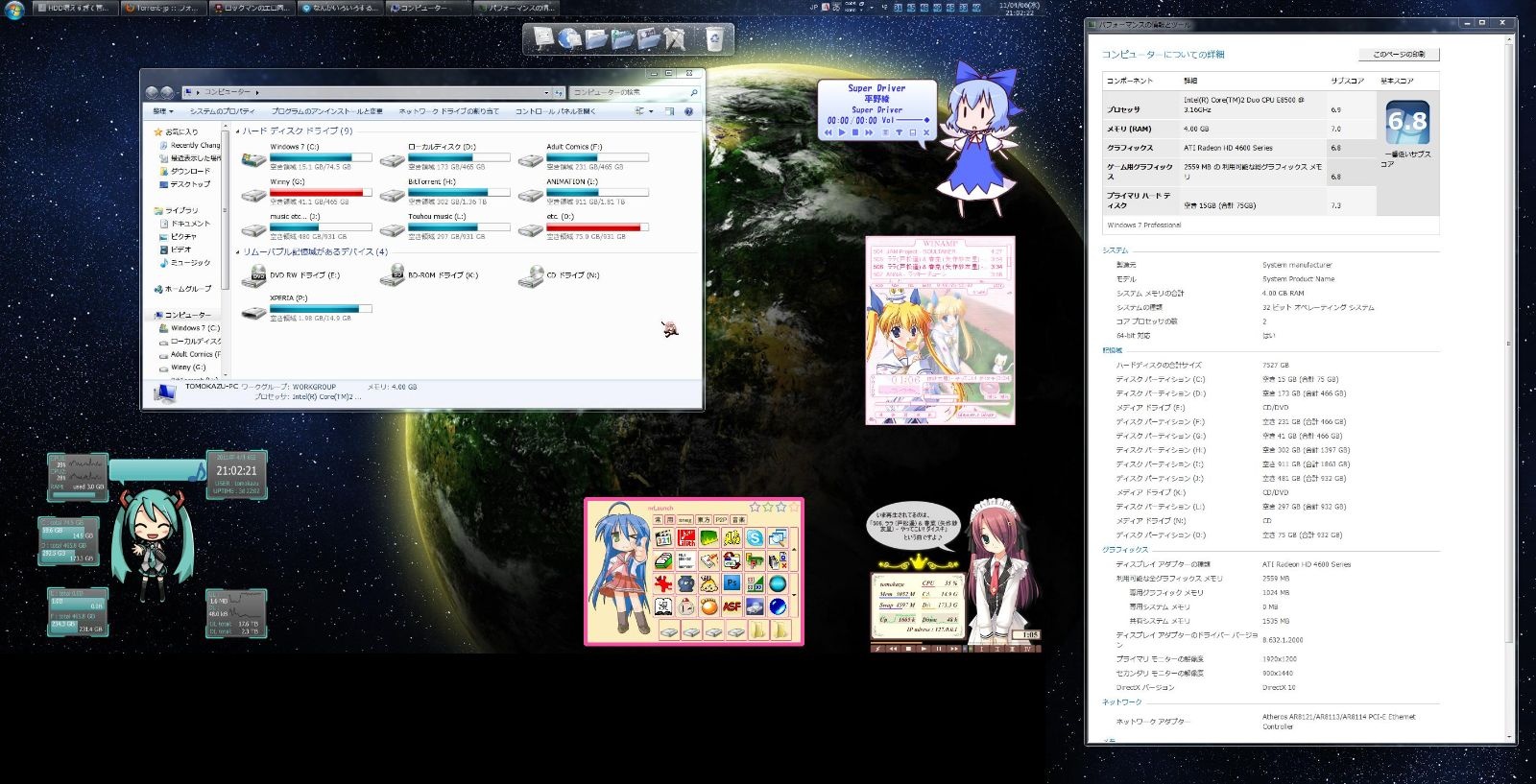Click the JP language indicator in taskbar
The width and height of the screenshot is (1536, 784).
813,7
